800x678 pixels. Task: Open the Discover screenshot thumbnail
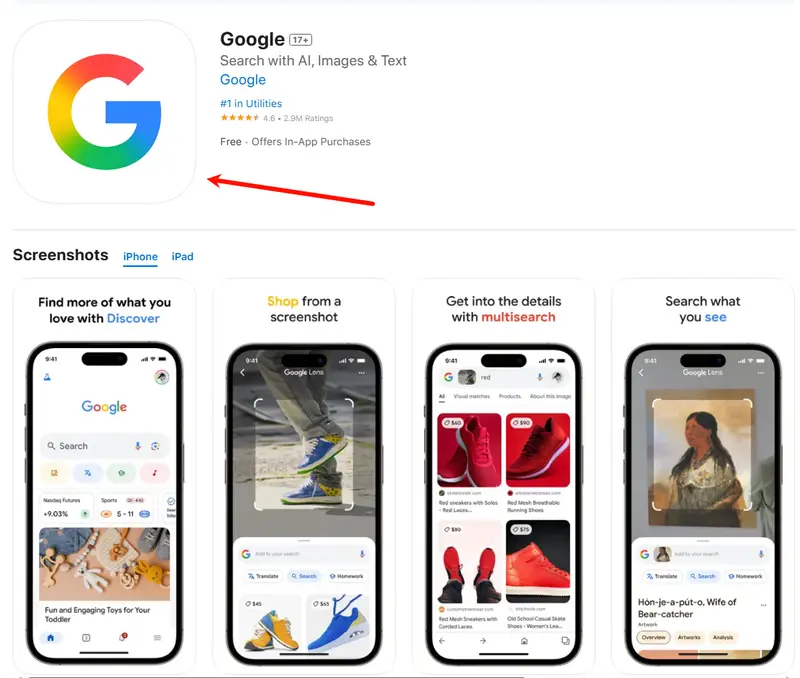pos(104,476)
